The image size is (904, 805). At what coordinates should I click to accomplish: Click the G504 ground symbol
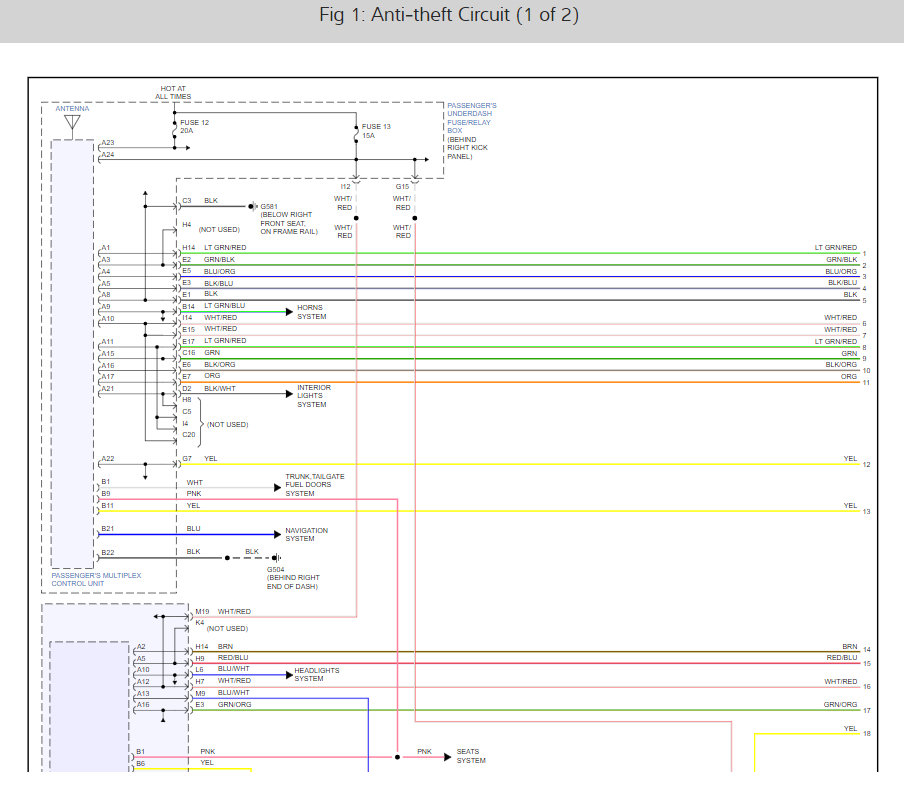point(277,558)
